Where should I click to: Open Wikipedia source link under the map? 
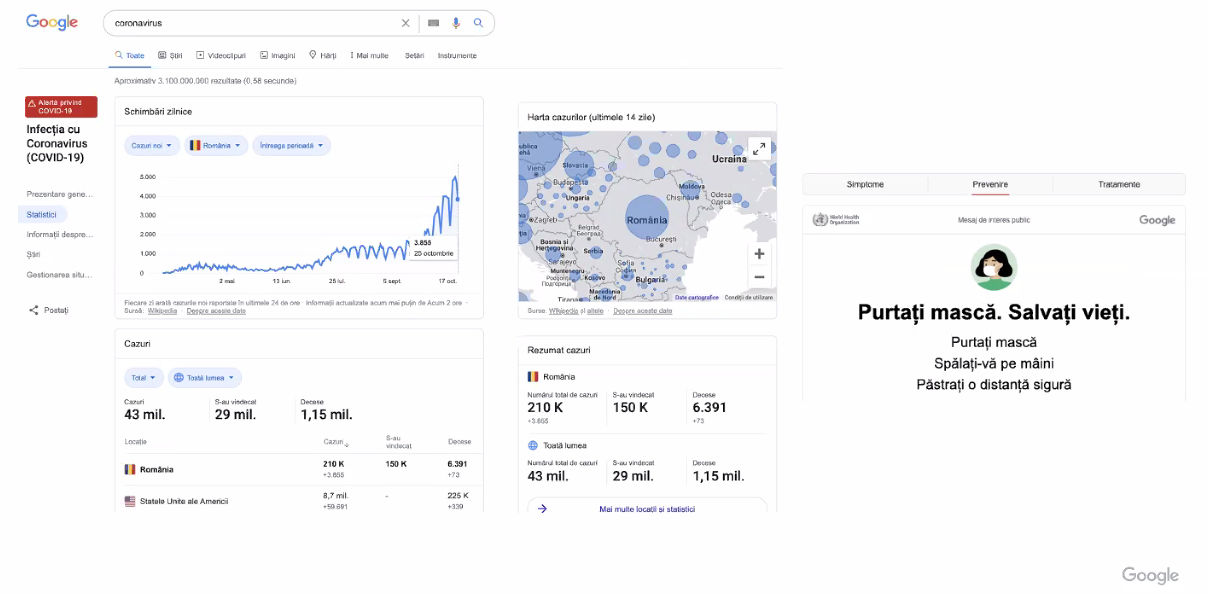[x=564, y=310]
